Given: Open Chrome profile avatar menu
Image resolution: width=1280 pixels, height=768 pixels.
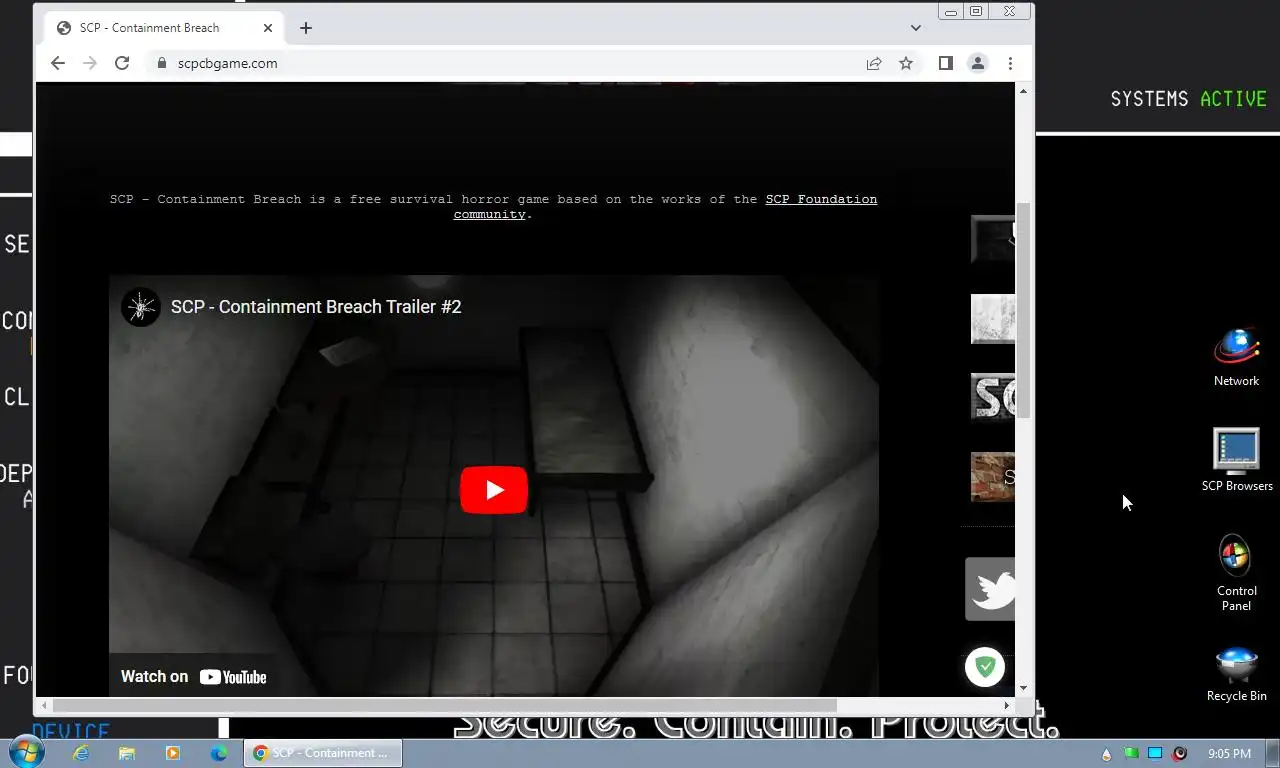Looking at the screenshot, I should pyautogui.click(x=978, y=63).
